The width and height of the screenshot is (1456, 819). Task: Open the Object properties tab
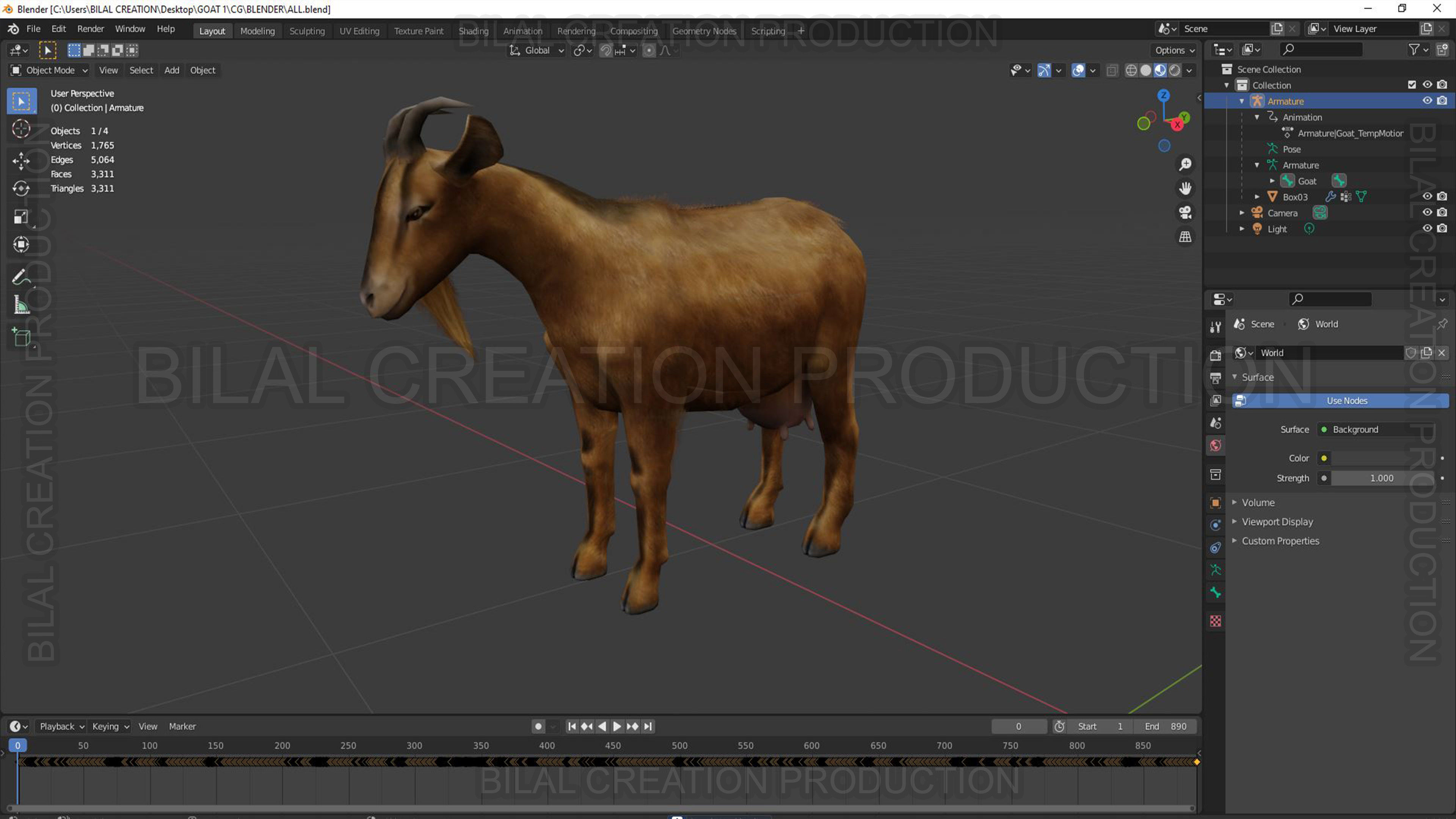pos(1215,502)
